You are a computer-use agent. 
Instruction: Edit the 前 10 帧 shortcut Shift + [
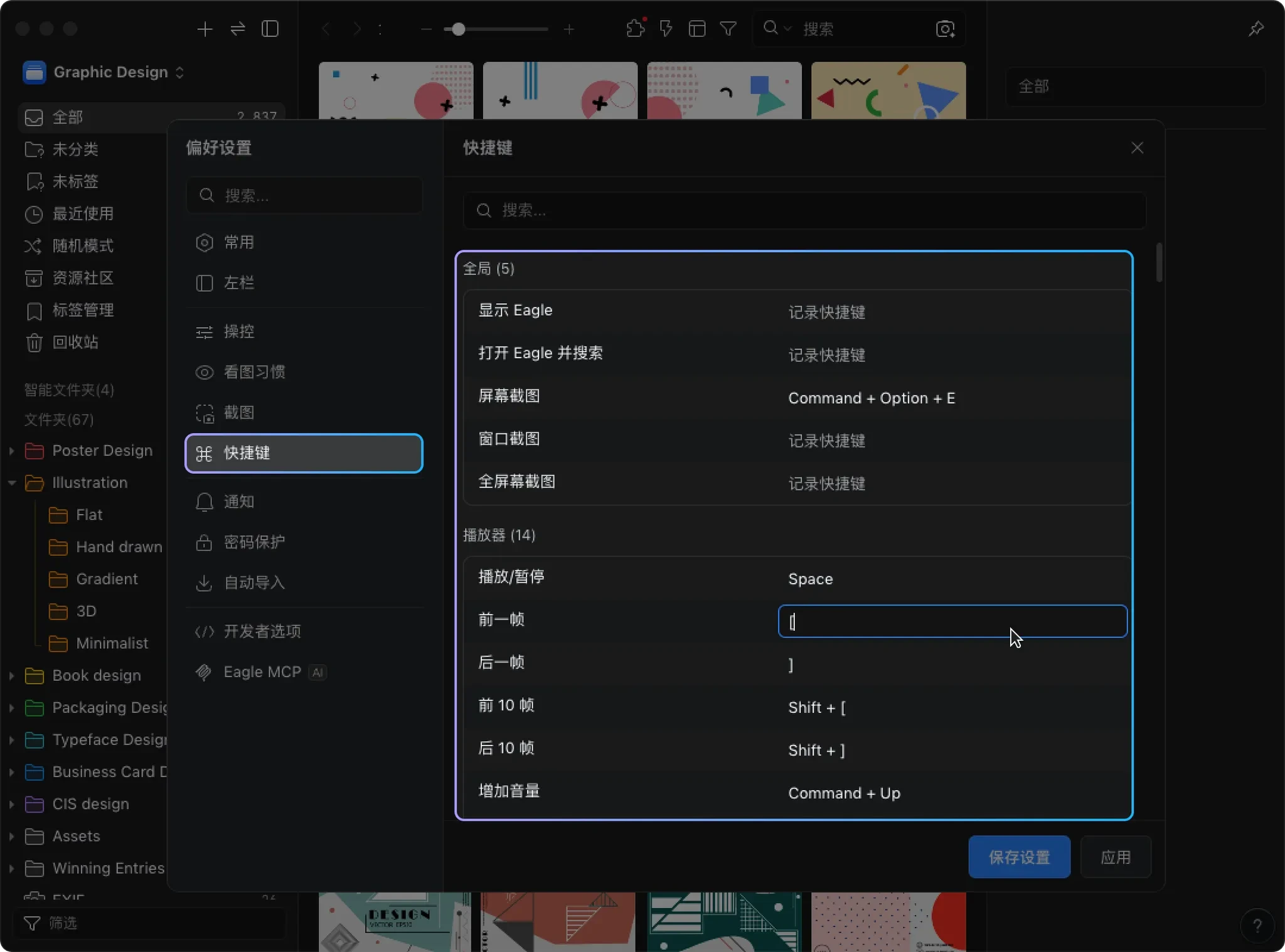click(x=952, y=707)
